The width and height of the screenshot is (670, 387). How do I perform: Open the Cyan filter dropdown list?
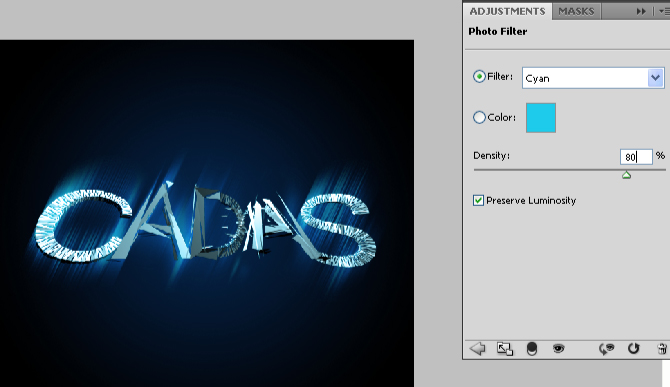[x=593, y=78]
